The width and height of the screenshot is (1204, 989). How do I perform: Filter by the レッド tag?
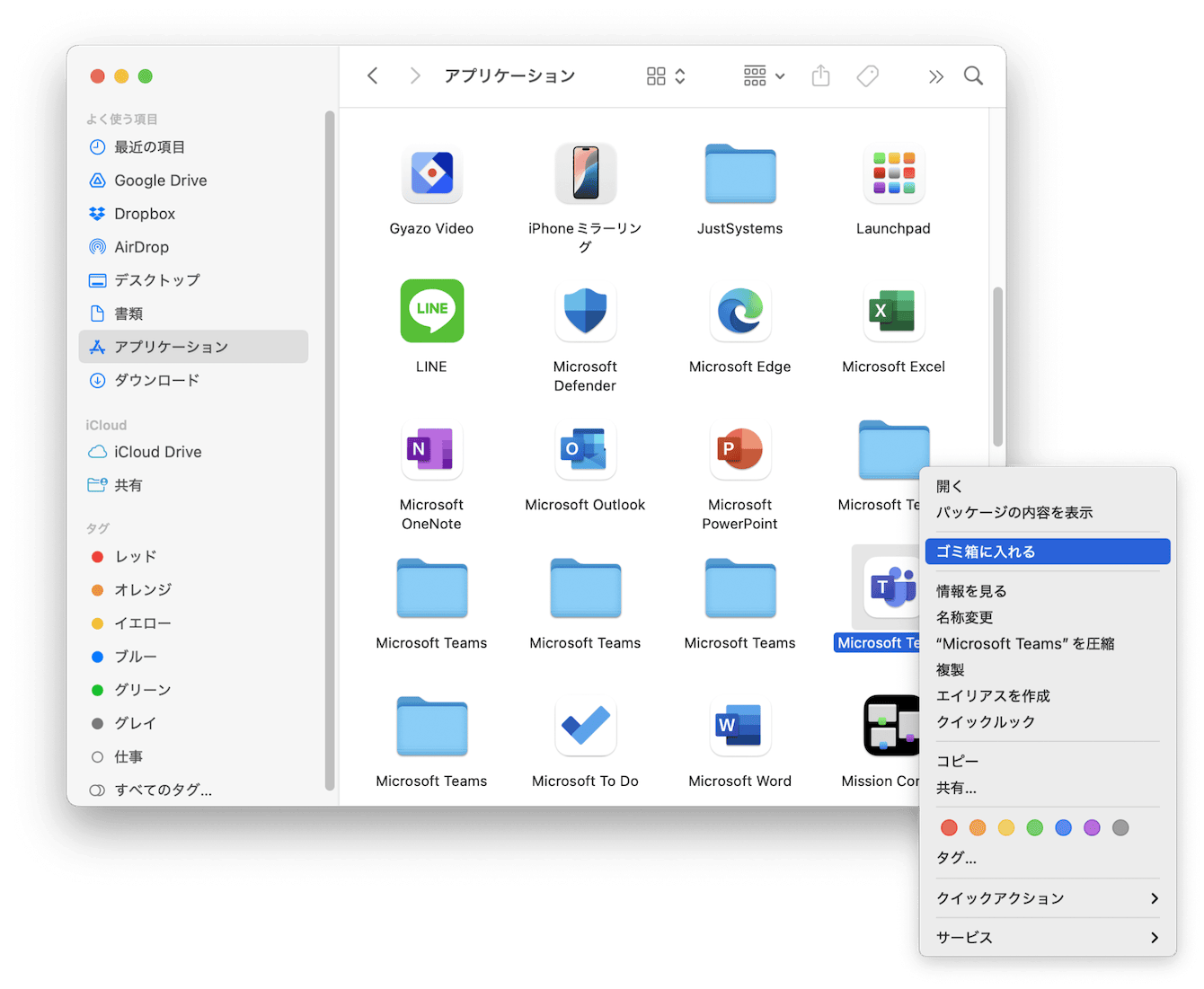click(193, 557)
